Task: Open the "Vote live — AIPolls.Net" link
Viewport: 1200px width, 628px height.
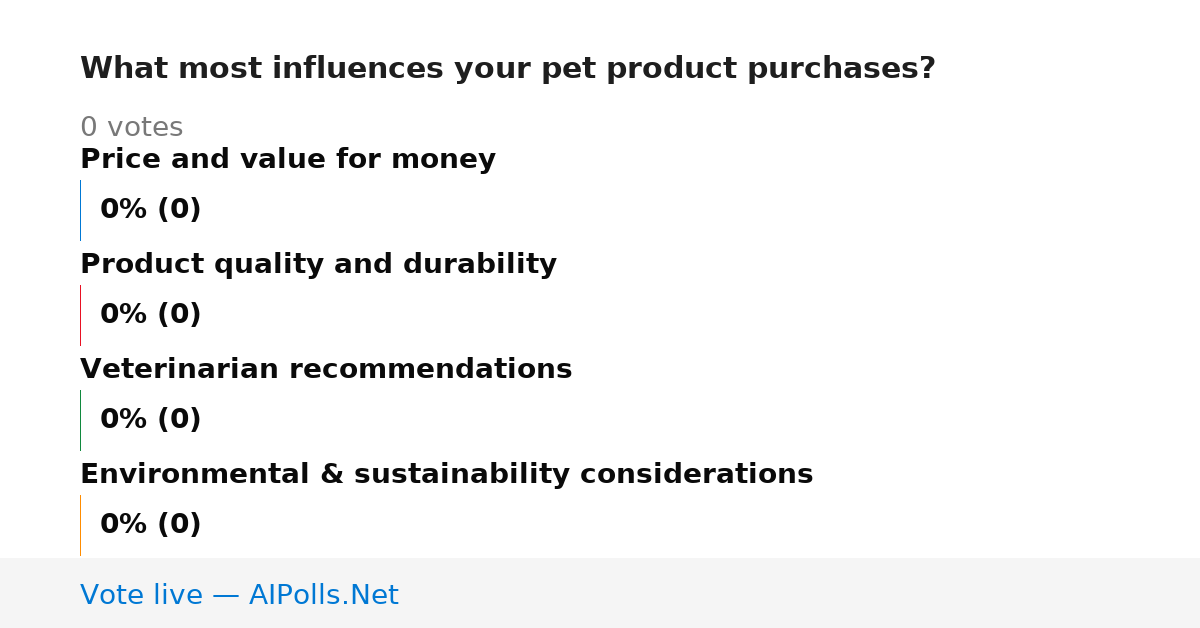Action: [239, 596]
